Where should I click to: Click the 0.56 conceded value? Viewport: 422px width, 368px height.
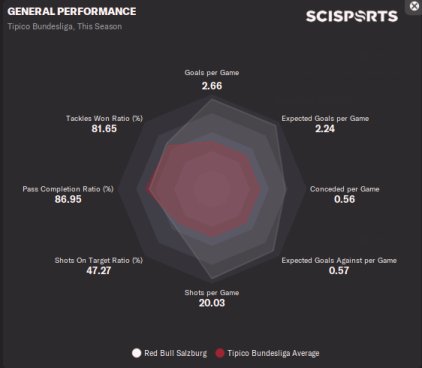click(345, 199)
